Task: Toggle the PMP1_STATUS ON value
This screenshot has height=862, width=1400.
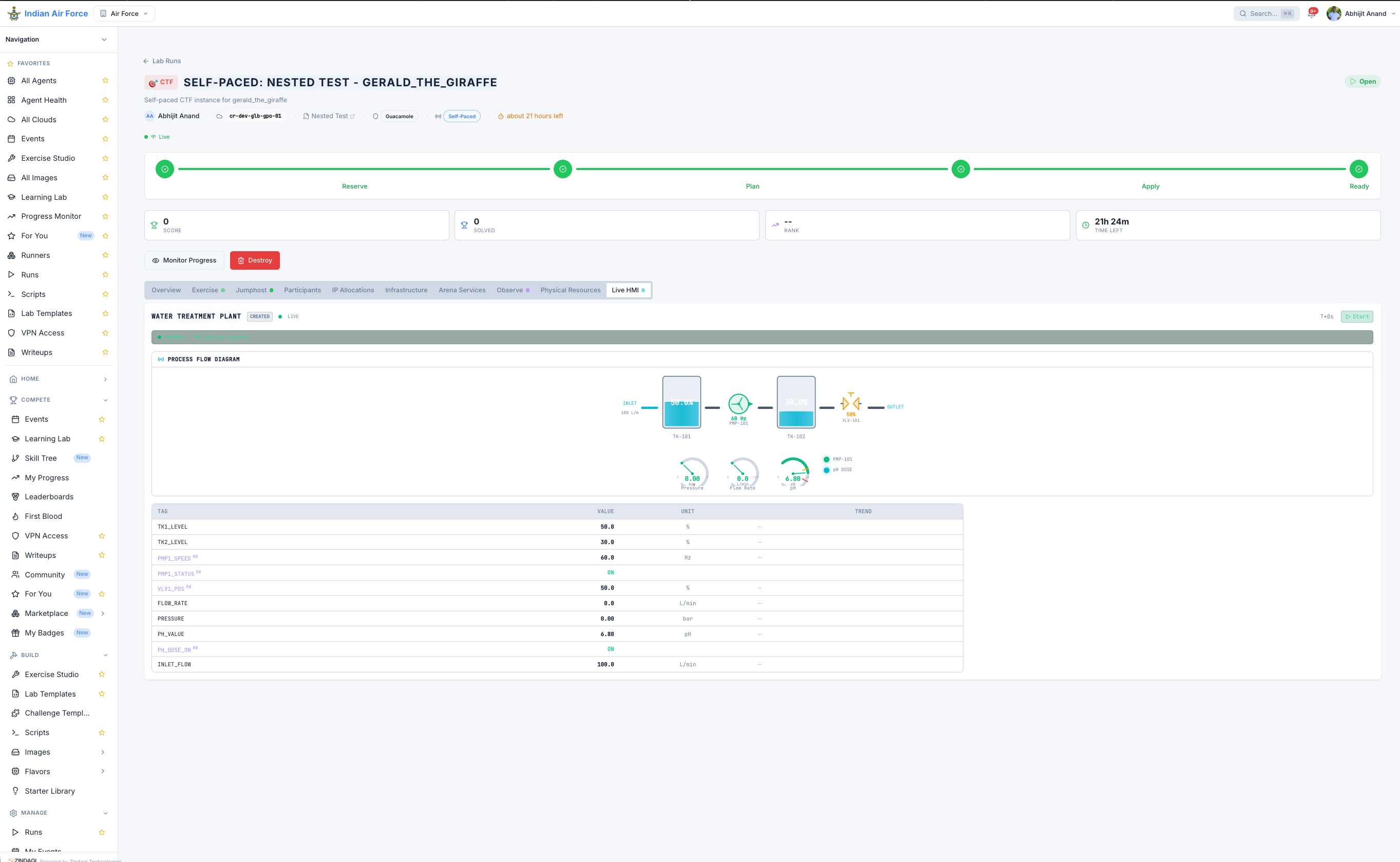Action: tap(610, 572)
